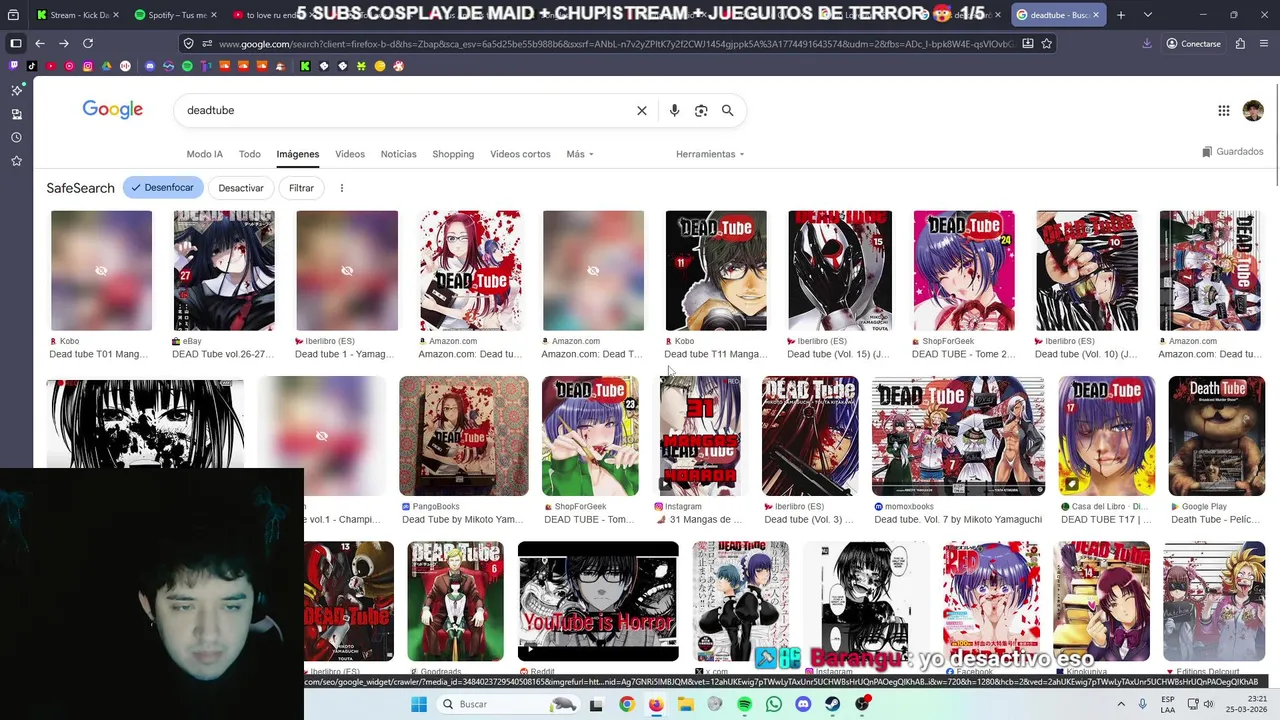Bookmark this page with the star
Image resolution: width=1280 pixels, height=720 pixels.
click(1047, 44)
